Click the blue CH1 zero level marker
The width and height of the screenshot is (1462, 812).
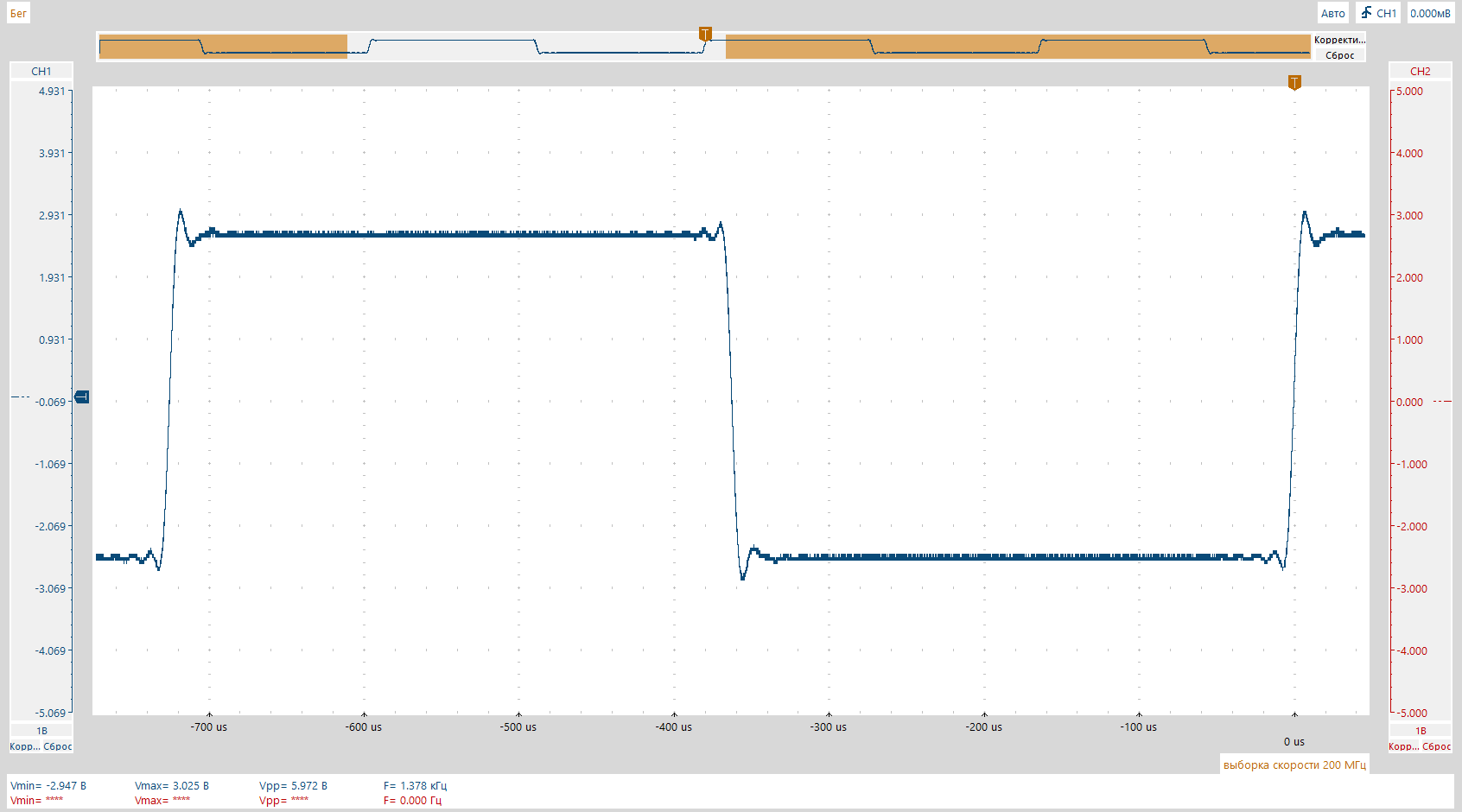pyautogui.click(x=82, y=396)
